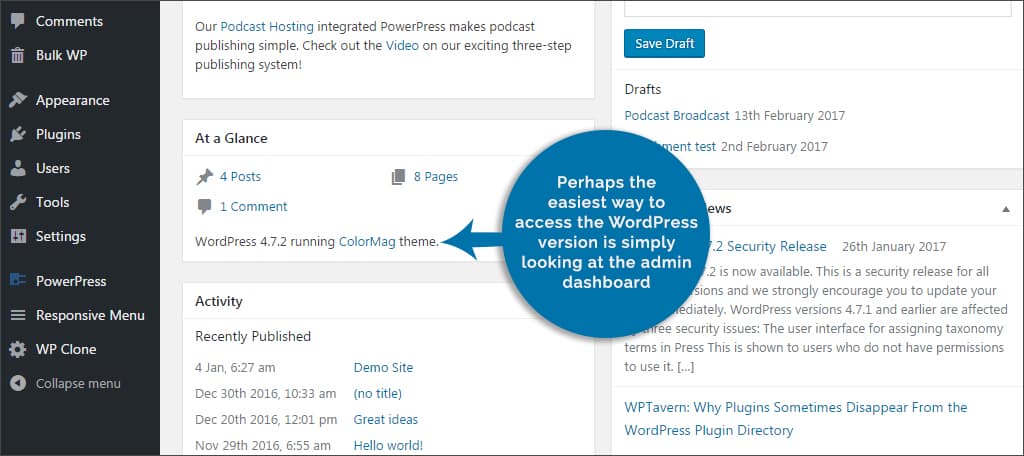Click the WP Clone gear icon
This screenshot has height=456, width=1024.
[x=18, y=350]
